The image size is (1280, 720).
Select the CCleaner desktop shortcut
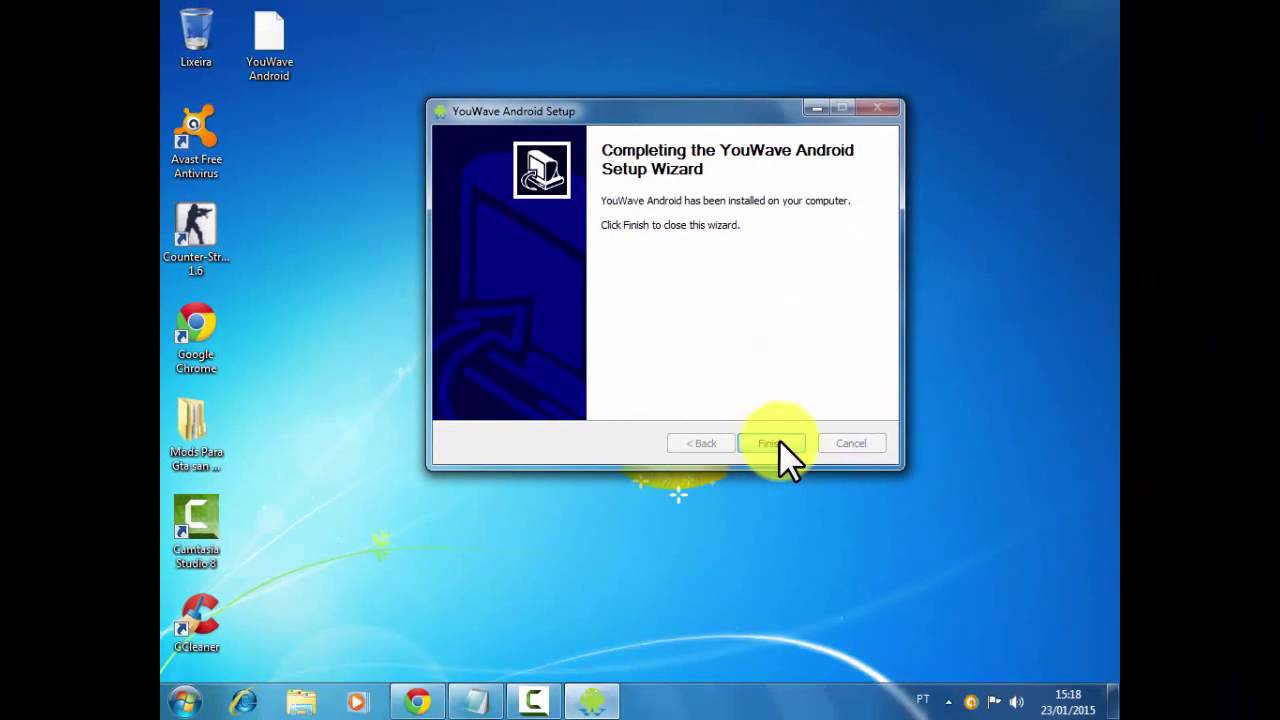pyautogui.click(x=196, y=624)
